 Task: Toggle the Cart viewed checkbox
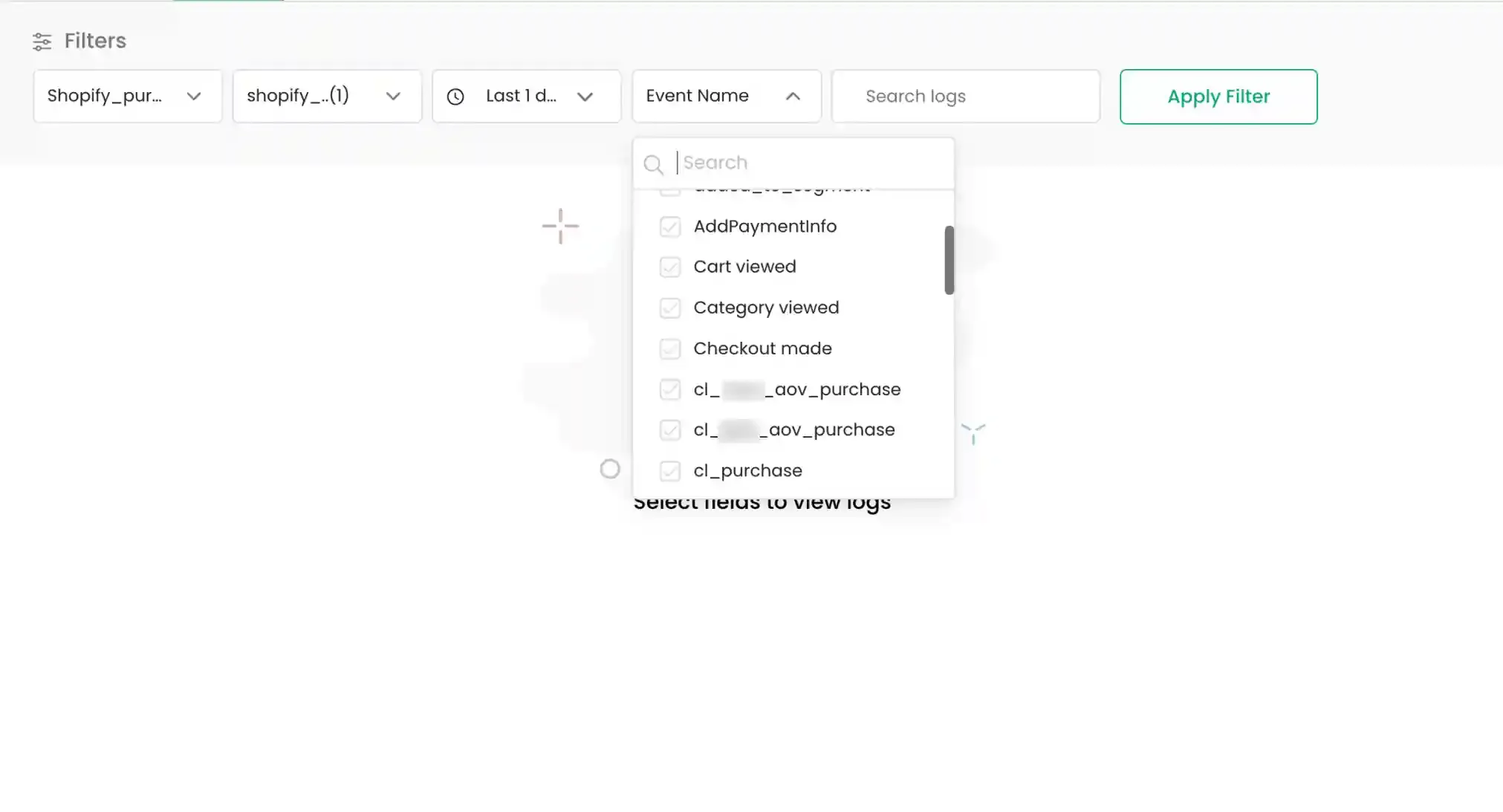tap(670, 267)
